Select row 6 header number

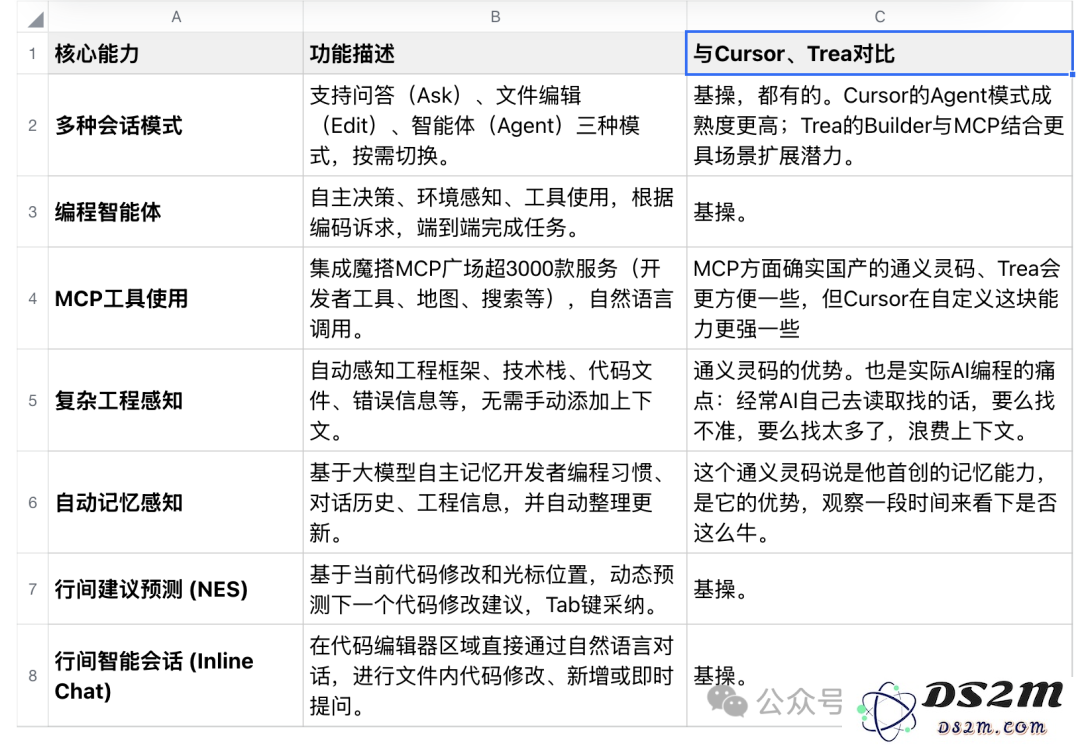click(32, 502)
